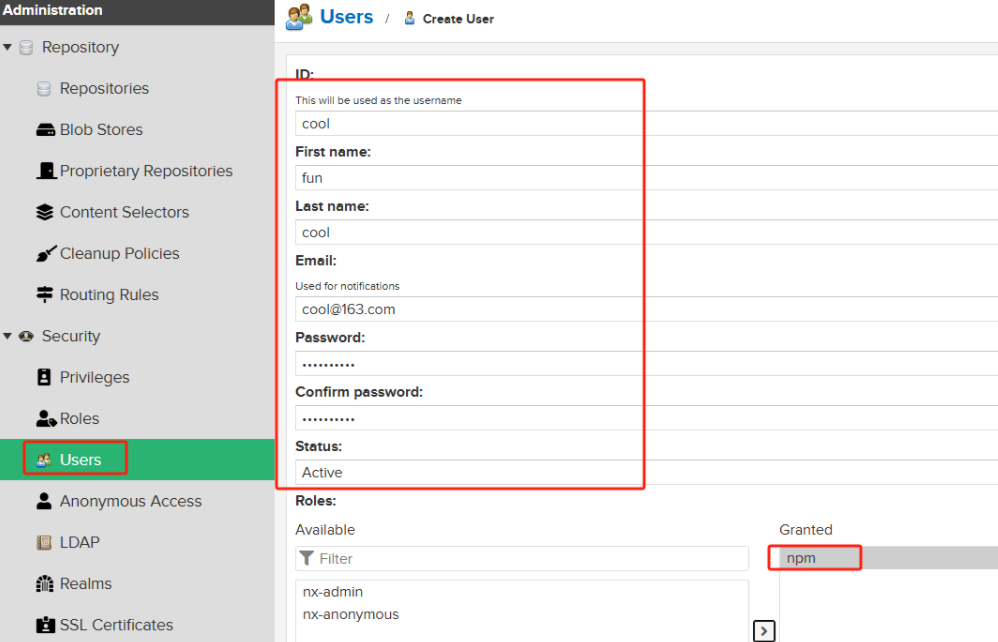Click the Users breadcrumb link
This screenshot has width=998, height=642.
click(x=346, y=17)
